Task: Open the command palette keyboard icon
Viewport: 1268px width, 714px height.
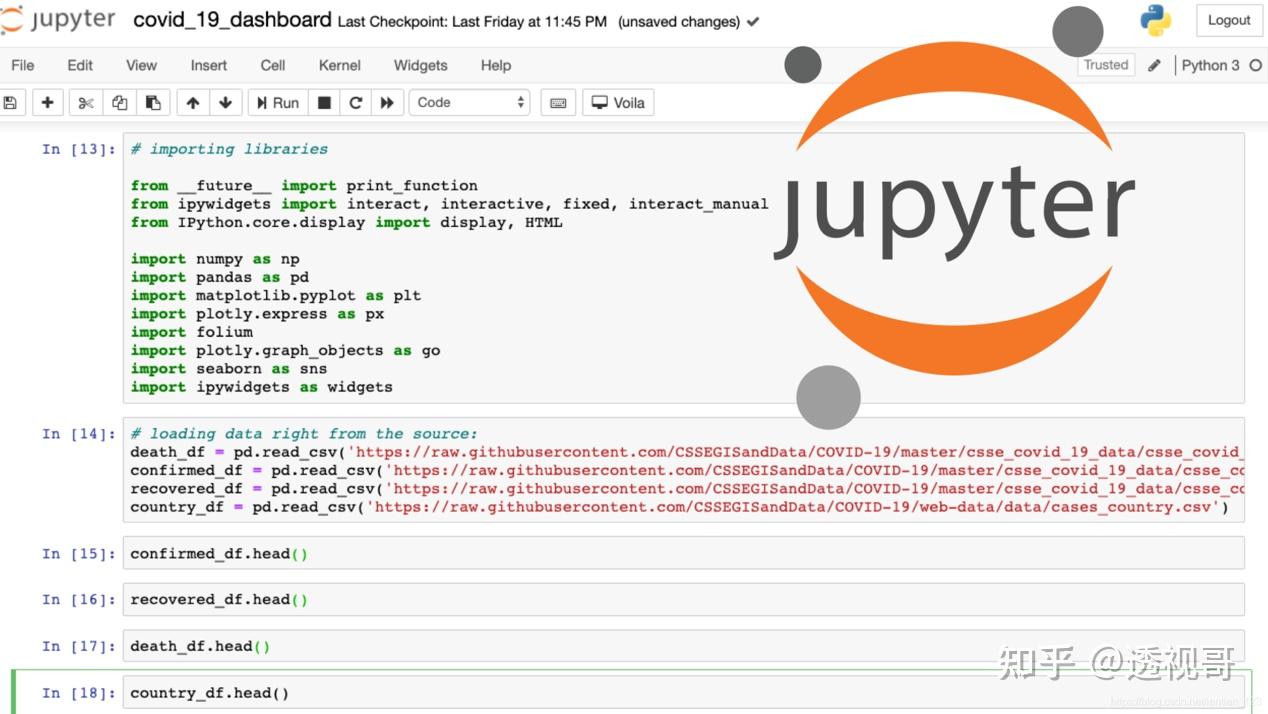Action: [558, 102]
